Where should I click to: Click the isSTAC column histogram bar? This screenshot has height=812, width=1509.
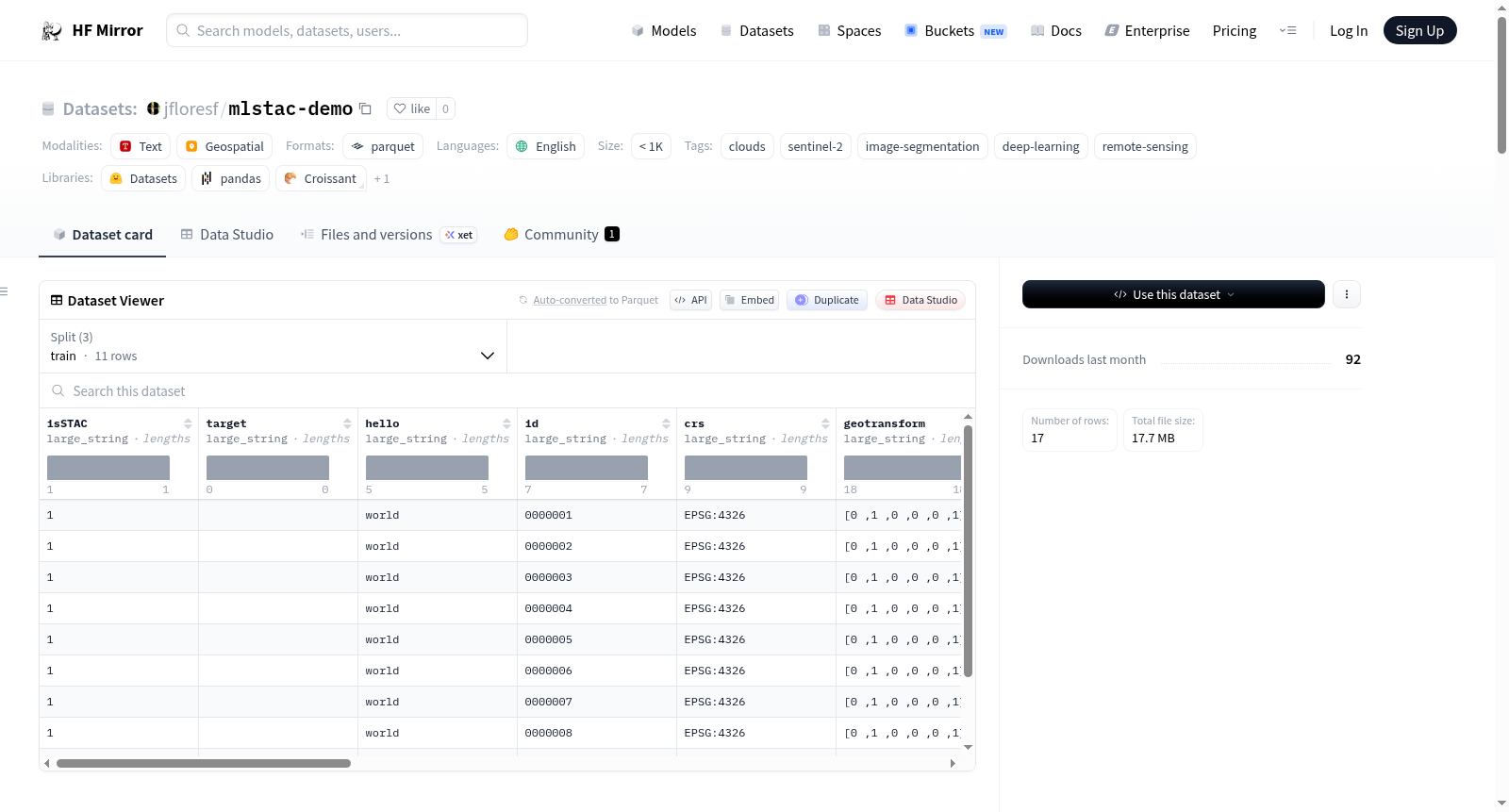point(108,468)
